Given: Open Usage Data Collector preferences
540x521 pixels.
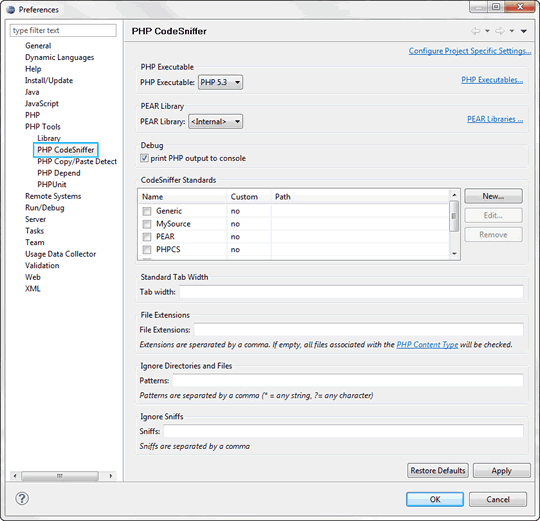Looking at the screenshot, I should click(61, 254).
